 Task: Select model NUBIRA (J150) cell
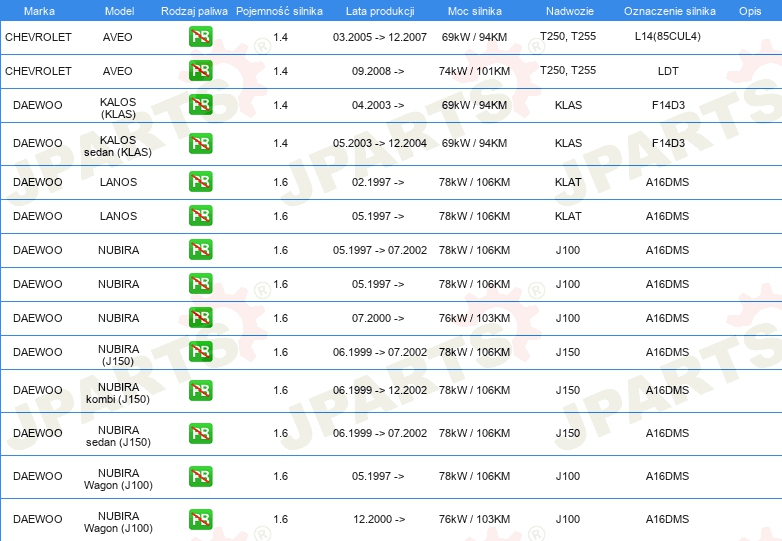coord(118,355)
